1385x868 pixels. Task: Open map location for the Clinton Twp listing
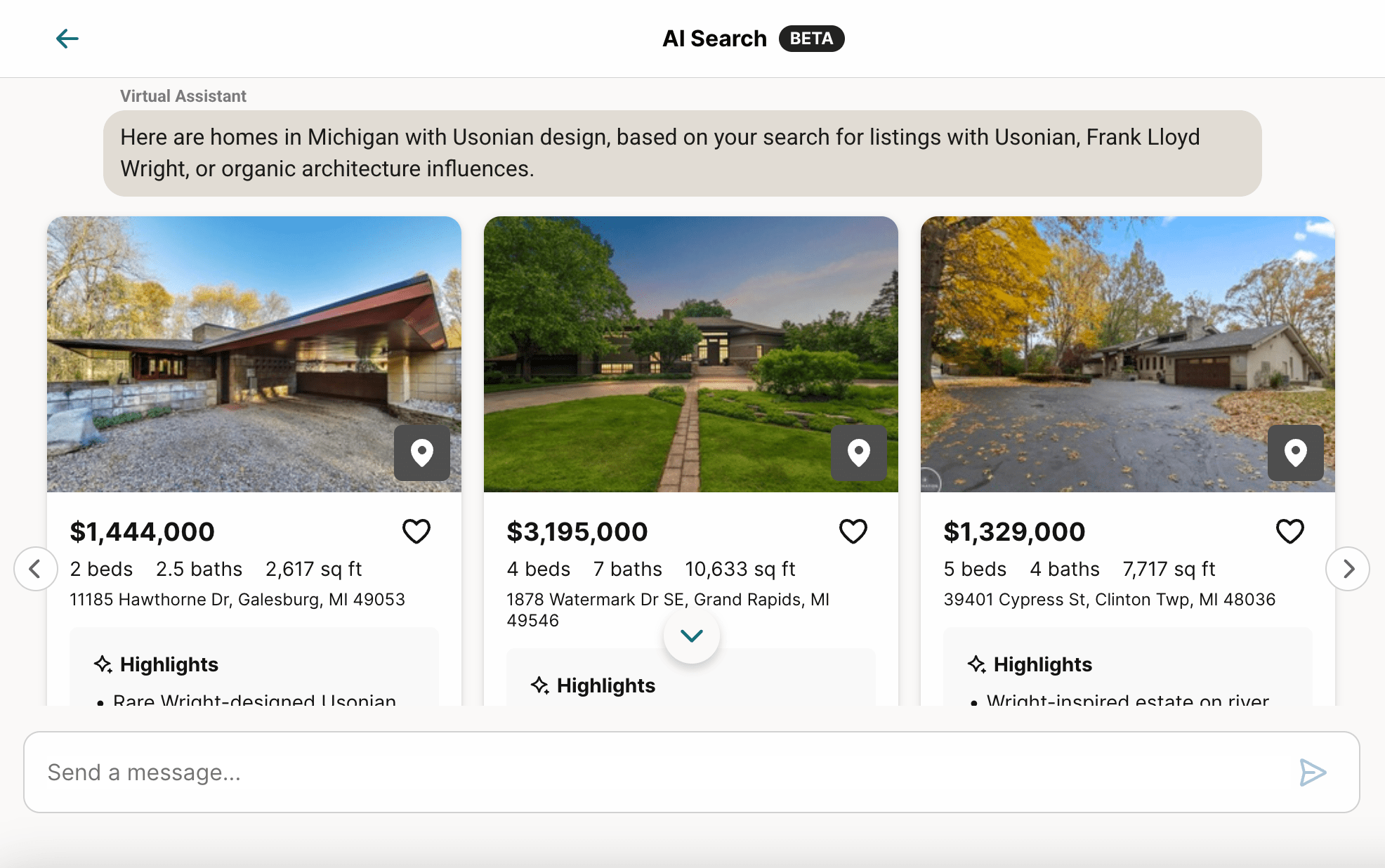click(x=1295, y=454)
